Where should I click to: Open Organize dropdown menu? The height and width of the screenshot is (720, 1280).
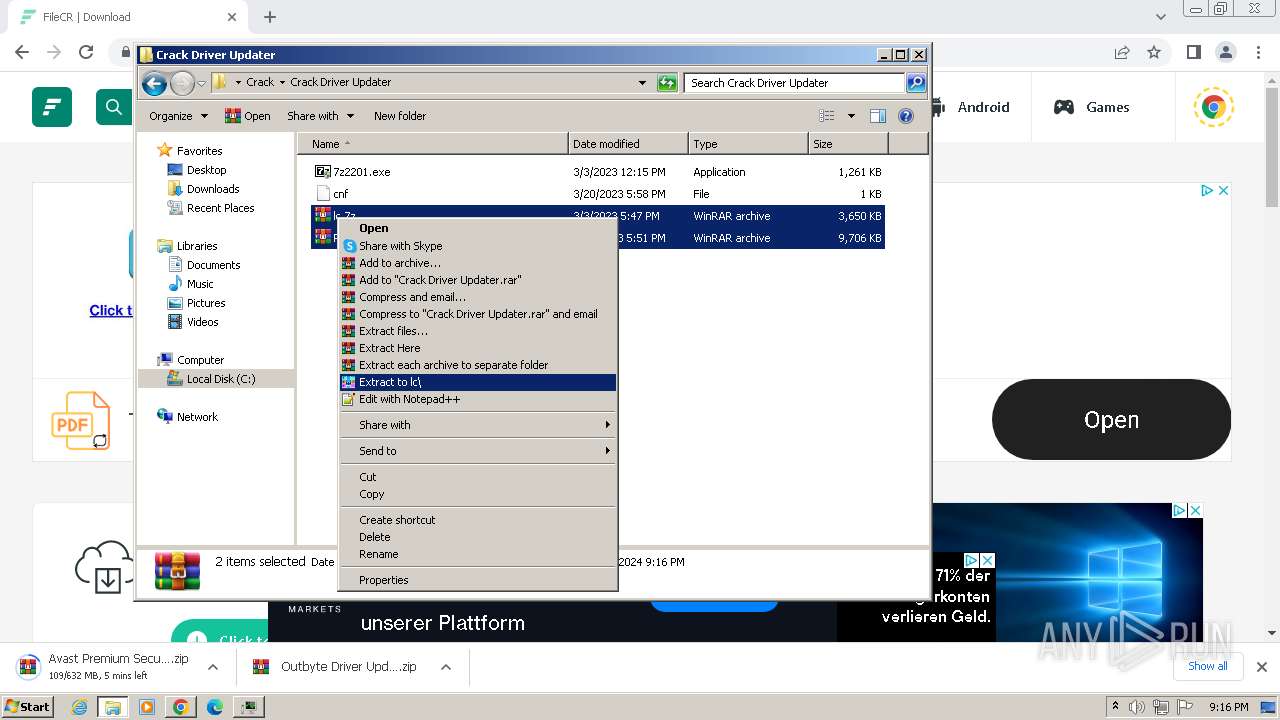coord(178,116)
